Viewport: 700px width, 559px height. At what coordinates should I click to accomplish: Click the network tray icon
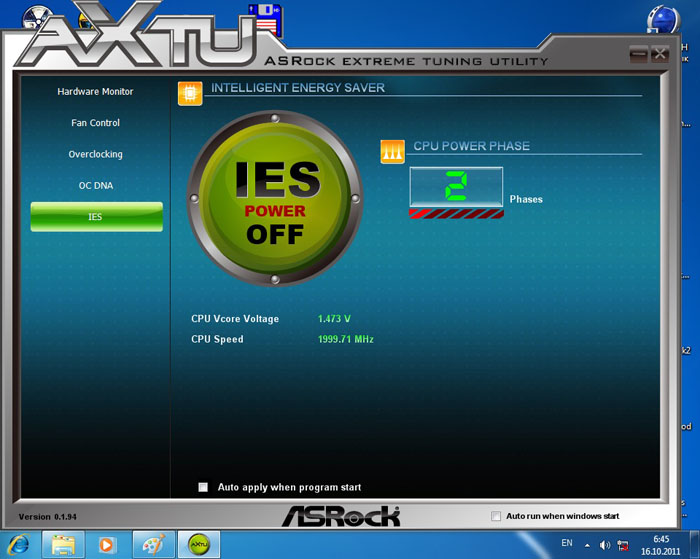[x=623, y=545]
